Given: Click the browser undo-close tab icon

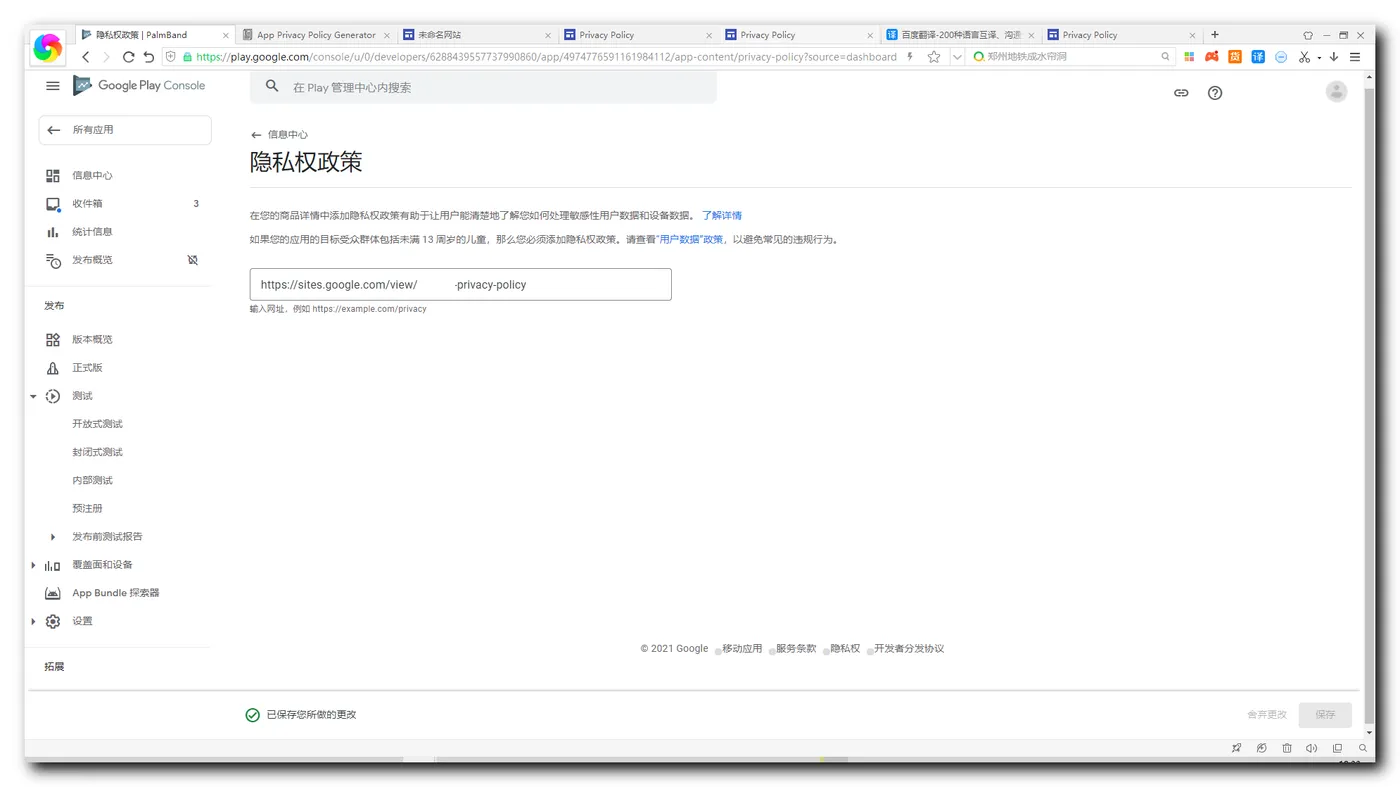Looking at the screenshot, I should click(149, 57).
